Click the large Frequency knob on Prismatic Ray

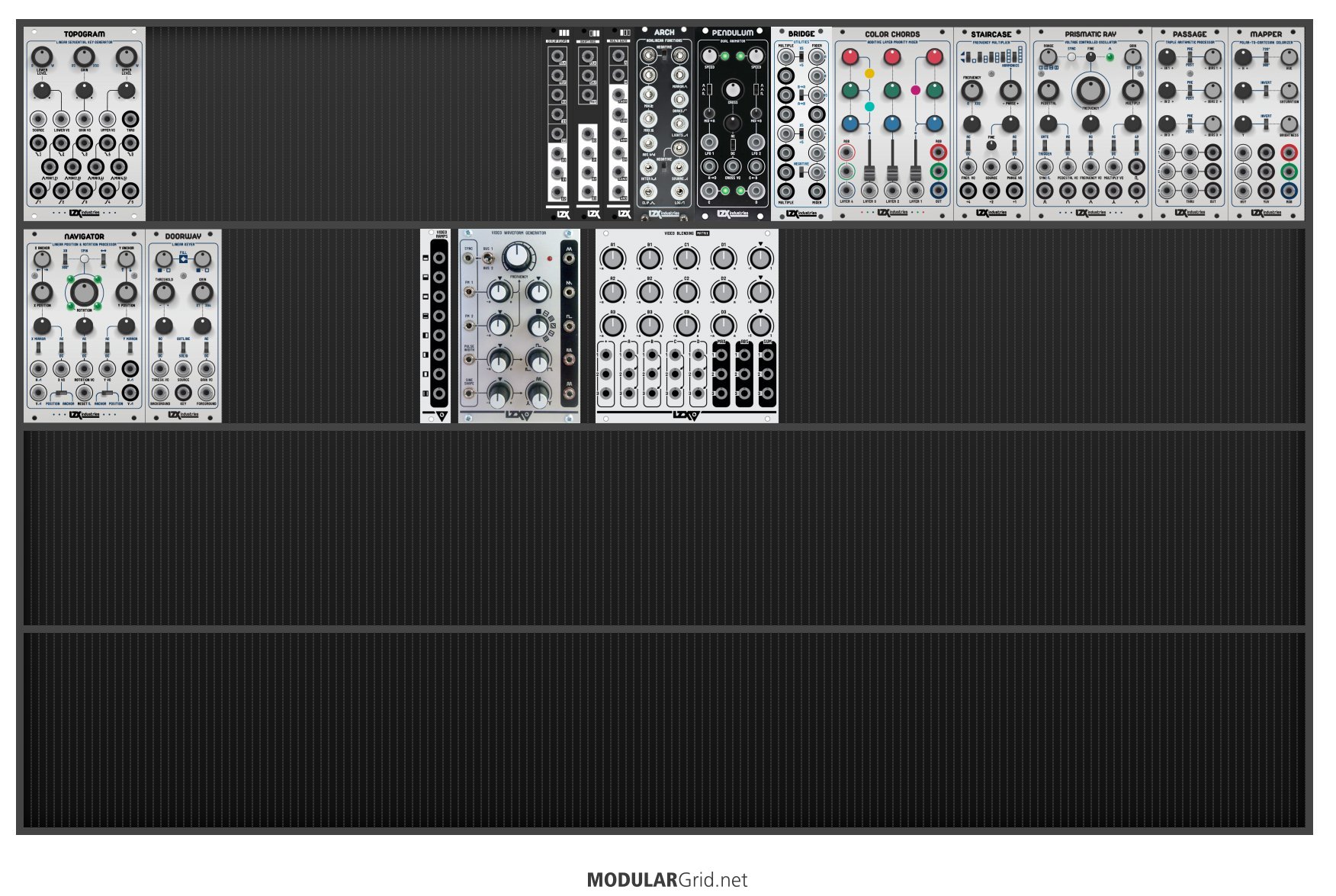[x=1090, y=90]
